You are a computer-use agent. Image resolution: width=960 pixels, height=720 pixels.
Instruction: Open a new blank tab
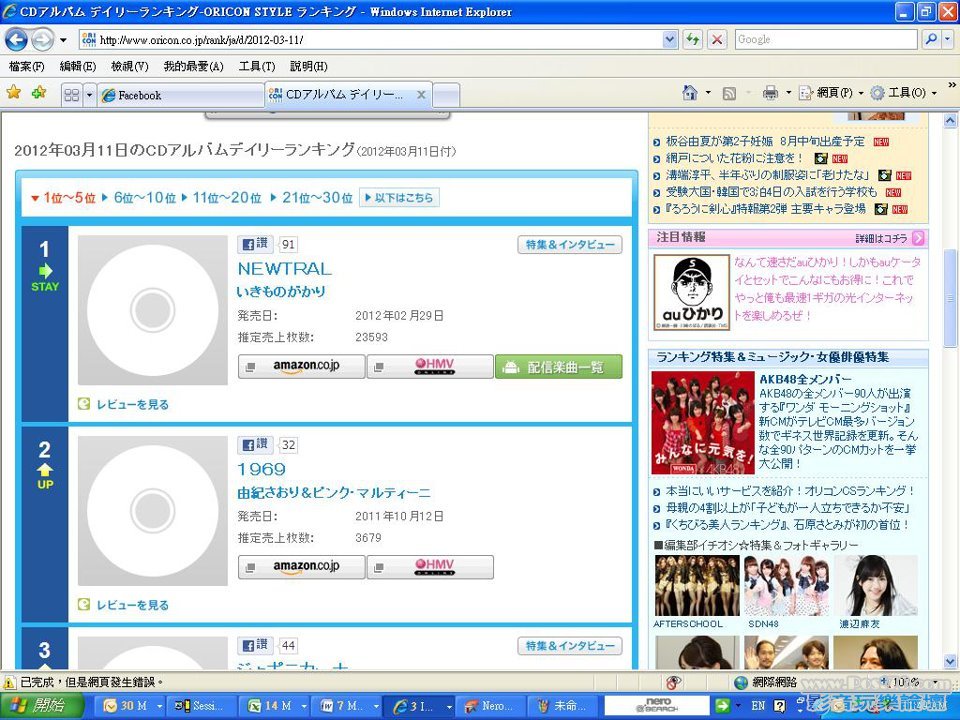(x=446, y=96)
